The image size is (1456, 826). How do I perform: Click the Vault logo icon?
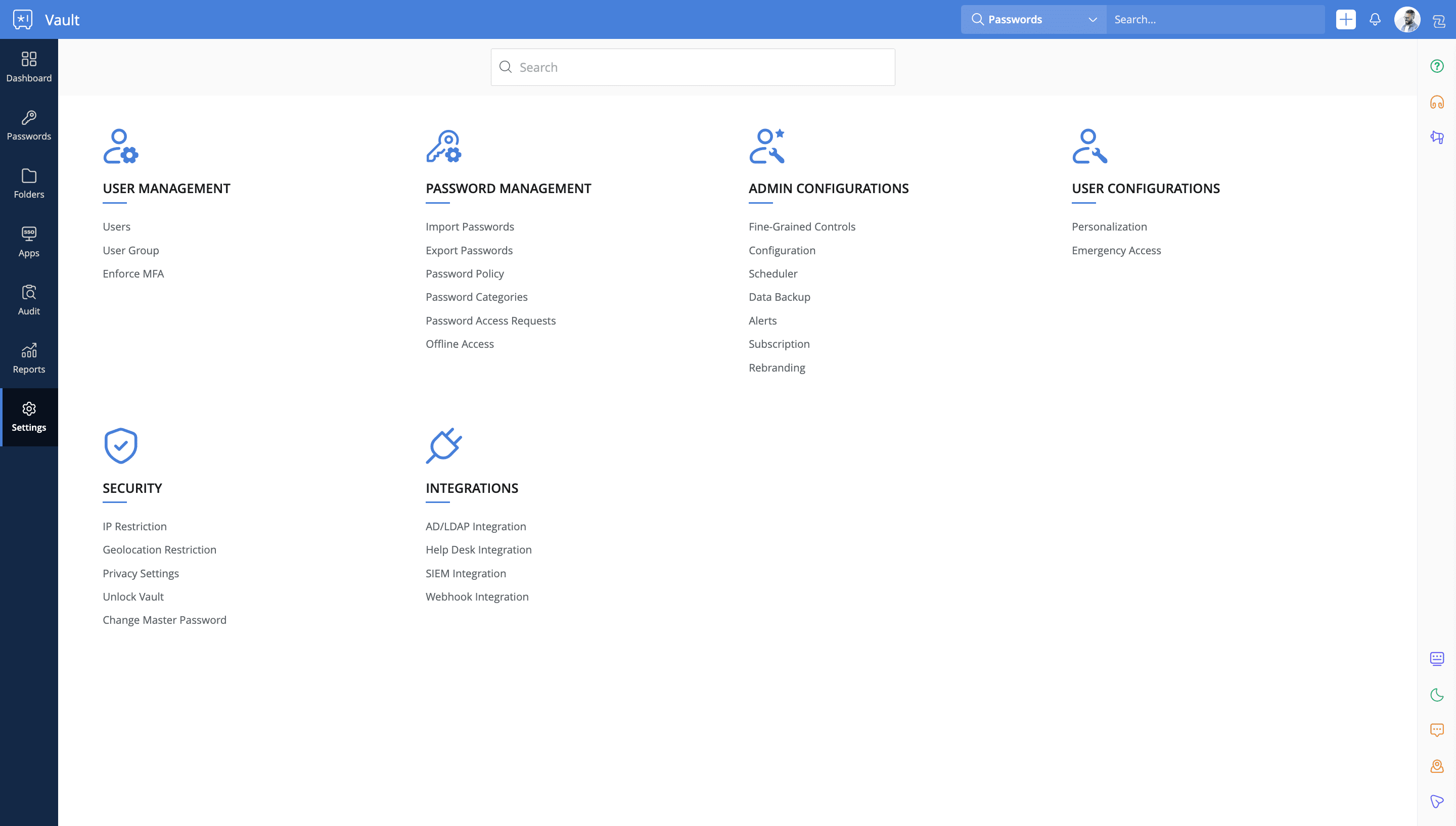coord(23,19)
